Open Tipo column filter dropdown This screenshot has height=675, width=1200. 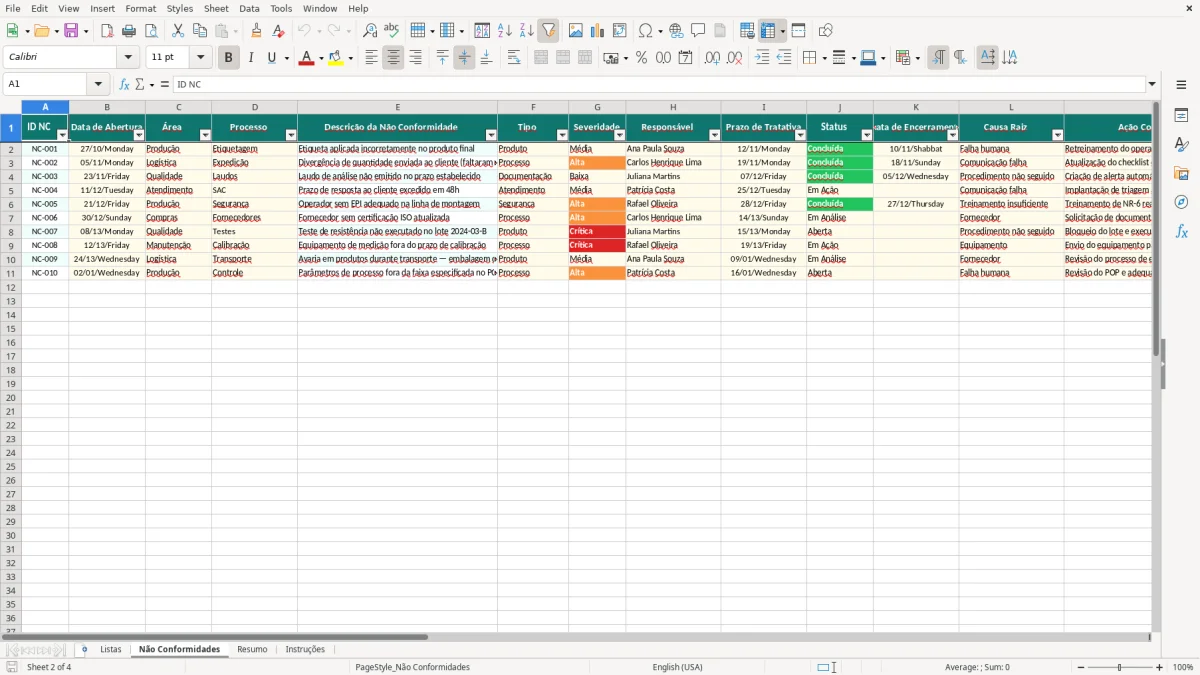click(x=562, y=135)
